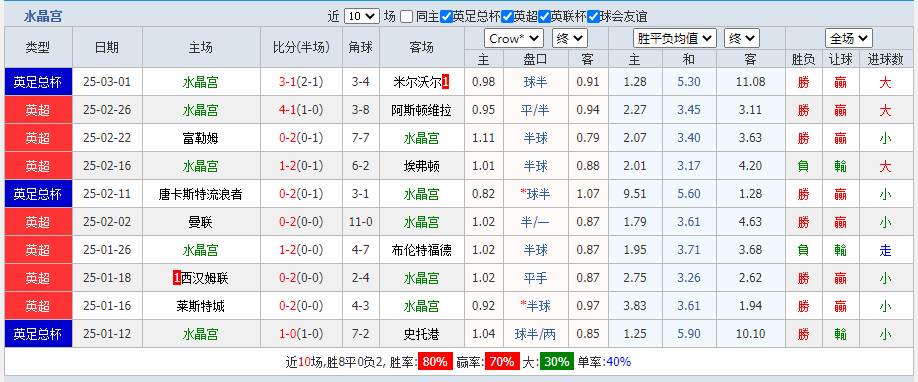Click the 英足总杯 label on 25-02-11

coord(38,194)
